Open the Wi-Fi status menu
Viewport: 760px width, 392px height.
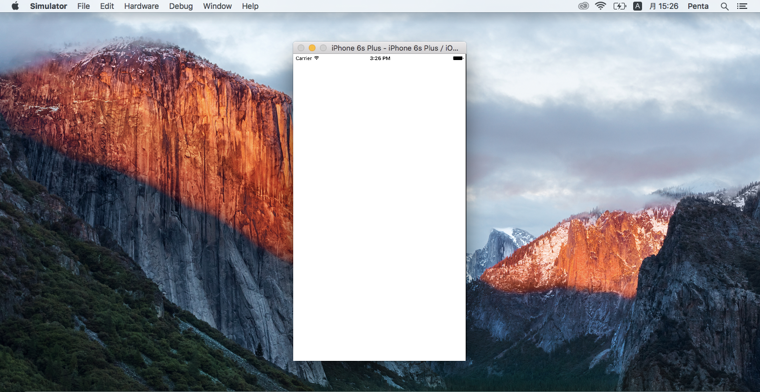click(601, 6)
